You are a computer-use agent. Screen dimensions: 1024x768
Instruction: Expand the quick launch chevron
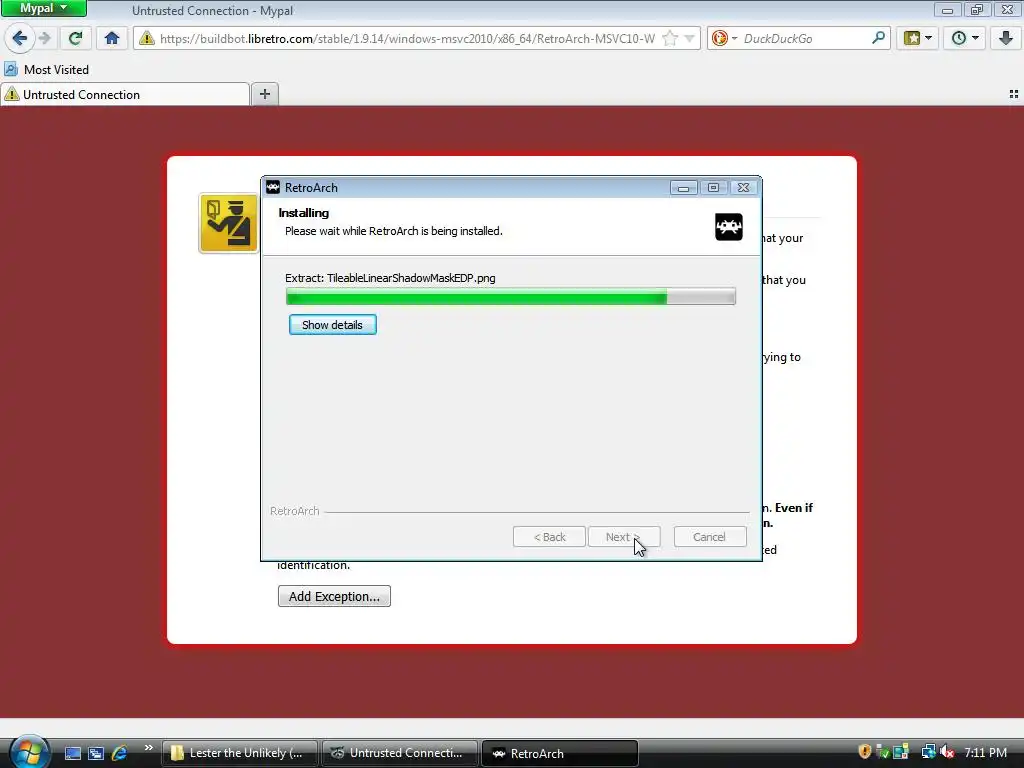click(148, 748)
